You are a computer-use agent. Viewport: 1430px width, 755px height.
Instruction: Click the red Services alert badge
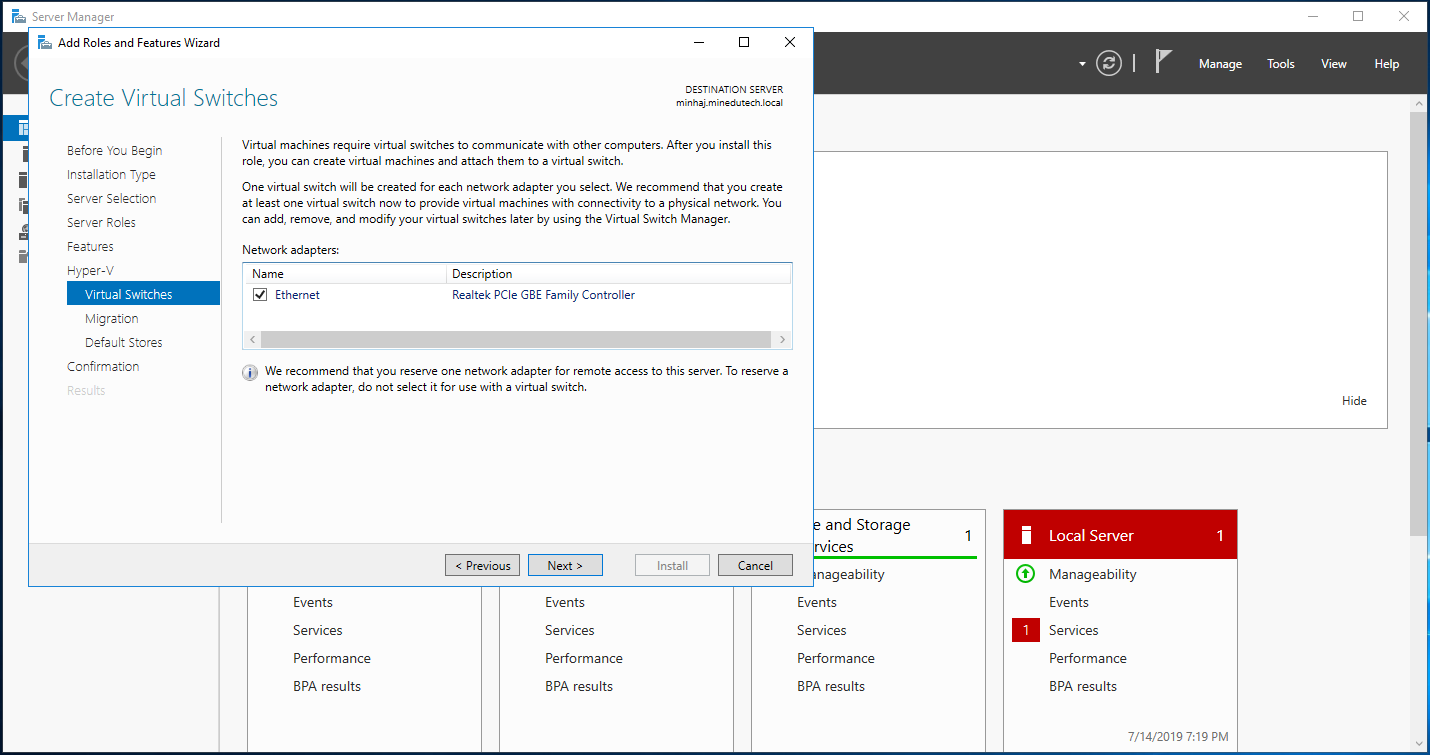click(1025, 630)
